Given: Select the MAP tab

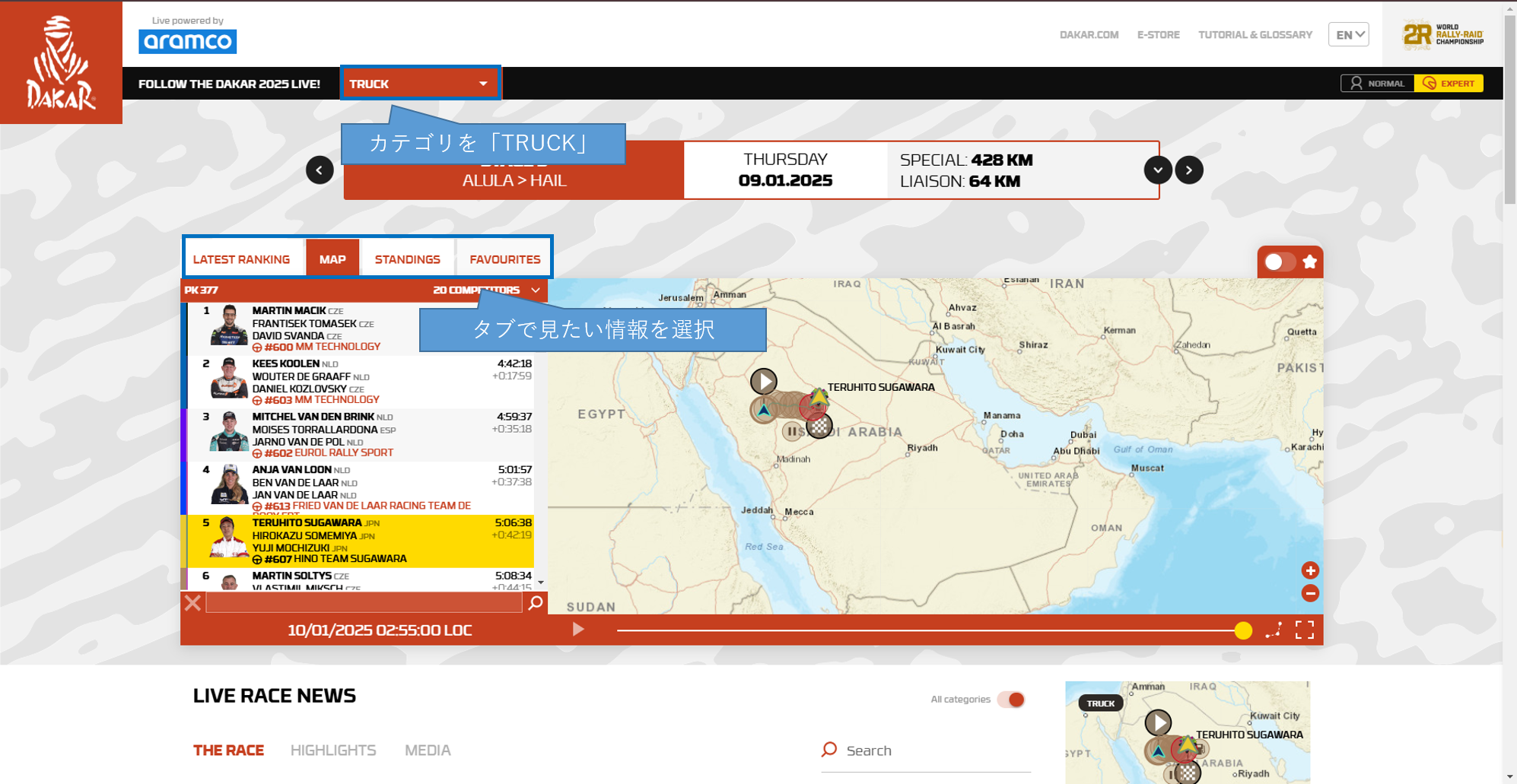Looking at the screenshot, I should [x=332, y=259].
